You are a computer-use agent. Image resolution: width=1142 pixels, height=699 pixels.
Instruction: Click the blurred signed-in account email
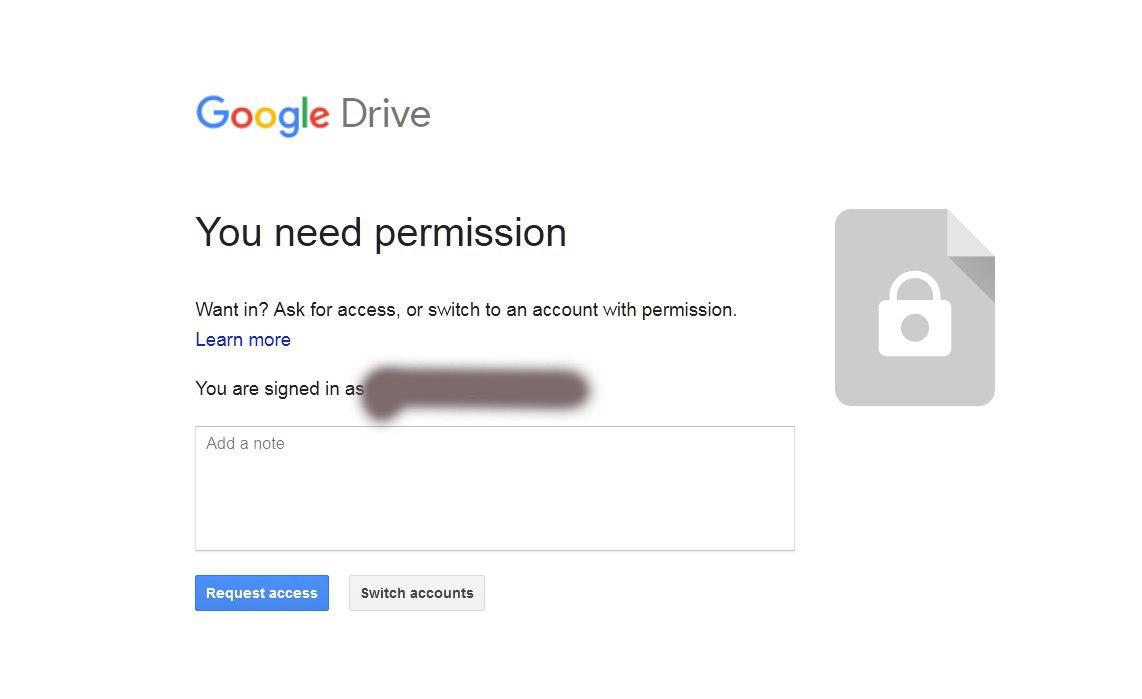[x=476, y=389]
